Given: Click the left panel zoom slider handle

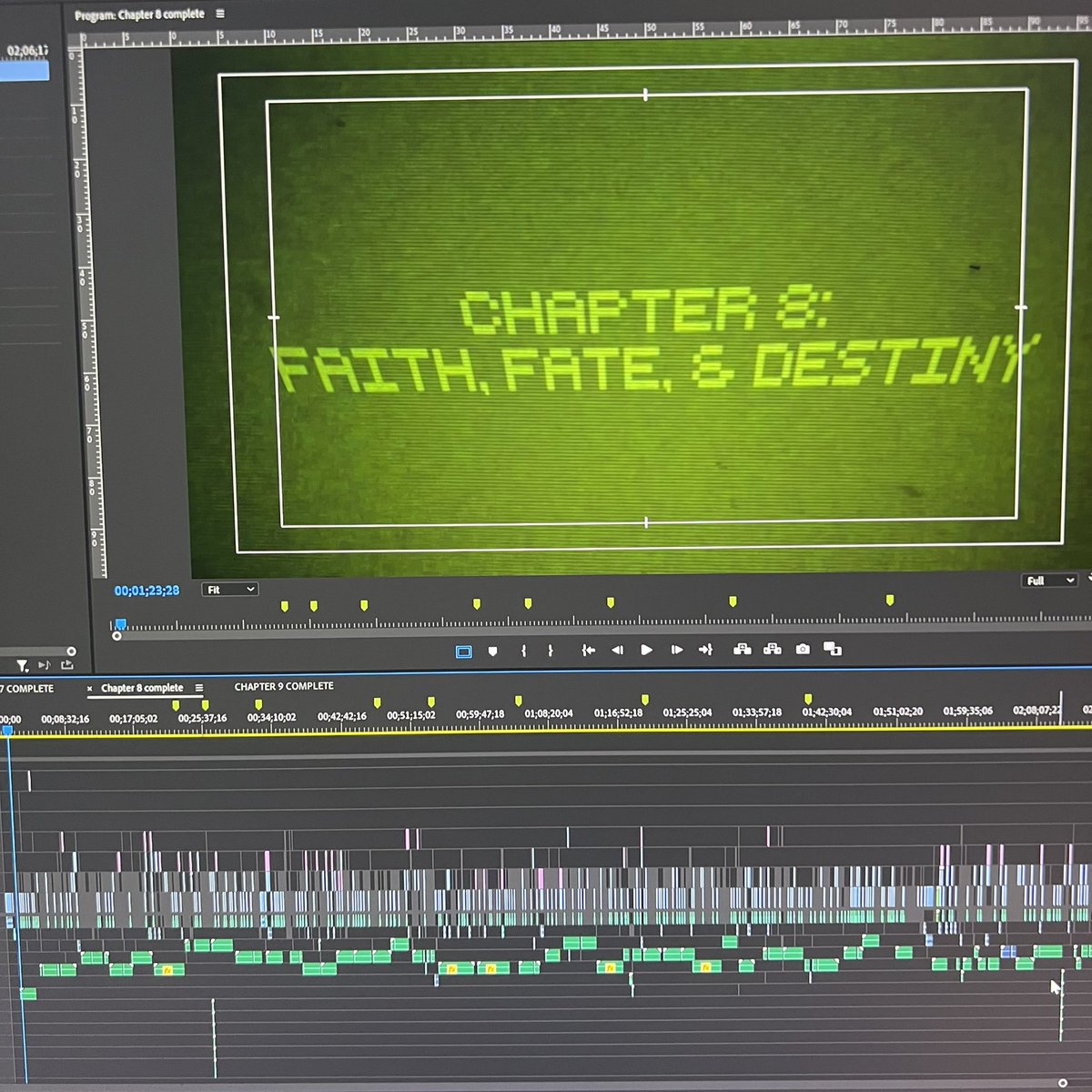Looking at the screenshot, I should pos(71,652).
